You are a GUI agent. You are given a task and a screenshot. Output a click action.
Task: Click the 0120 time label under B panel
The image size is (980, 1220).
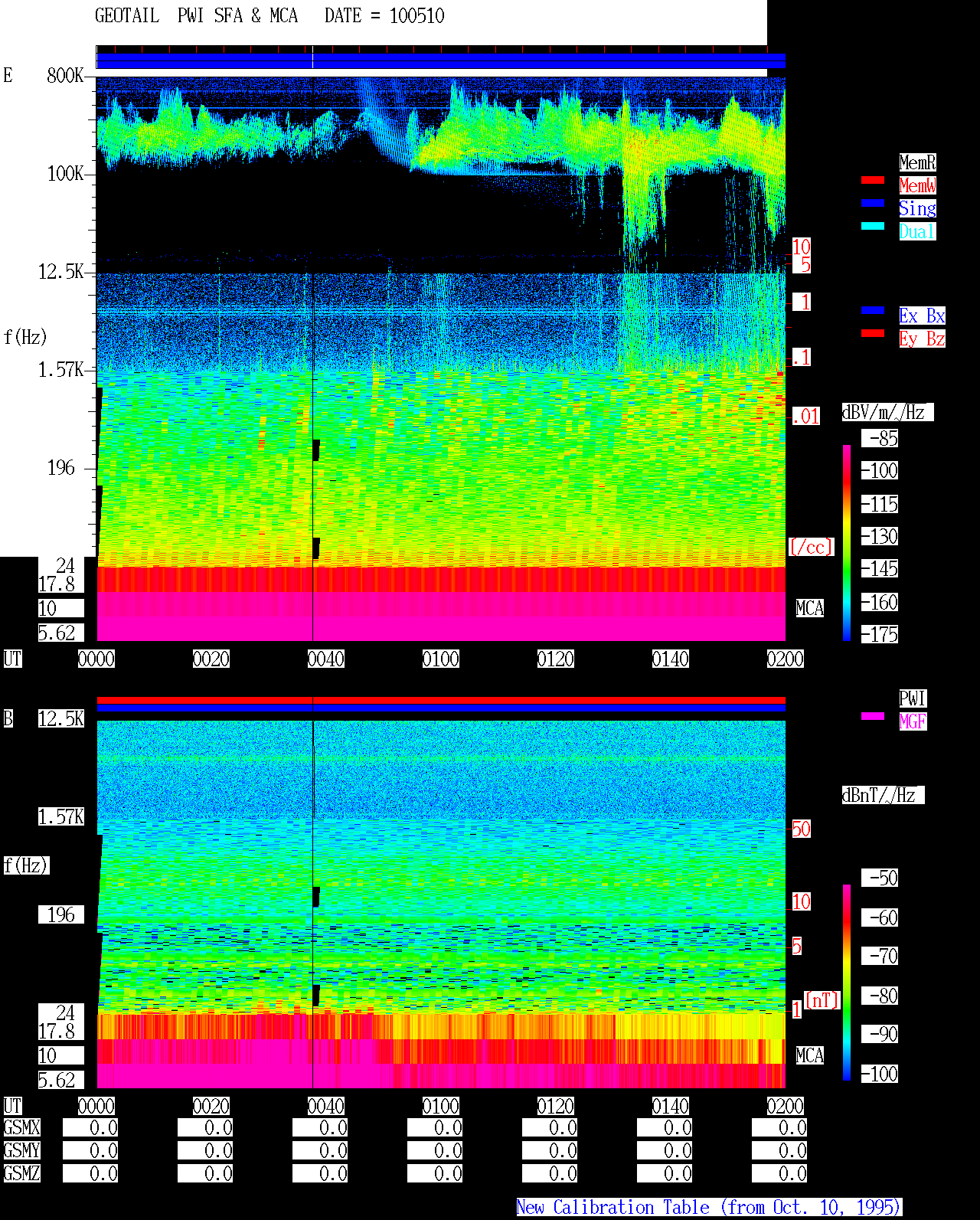pos(556,1106)
